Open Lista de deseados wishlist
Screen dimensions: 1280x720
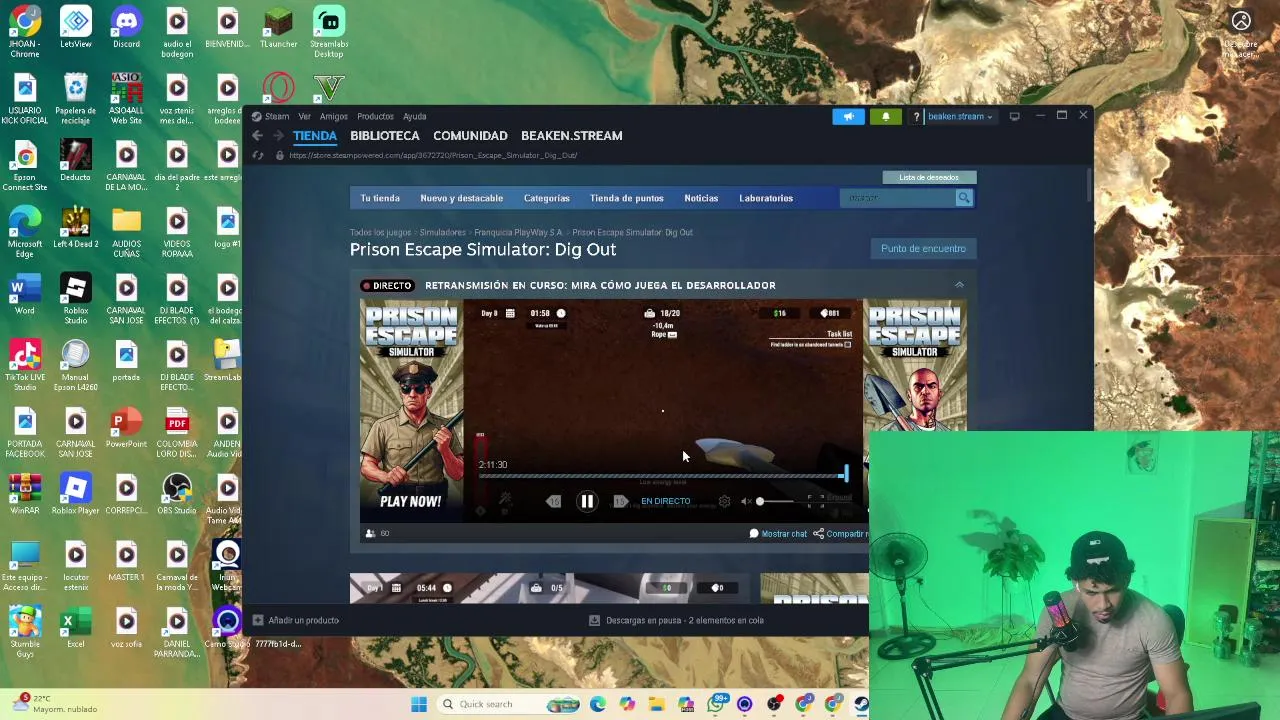pyautogui.click(x=929, y=177)
